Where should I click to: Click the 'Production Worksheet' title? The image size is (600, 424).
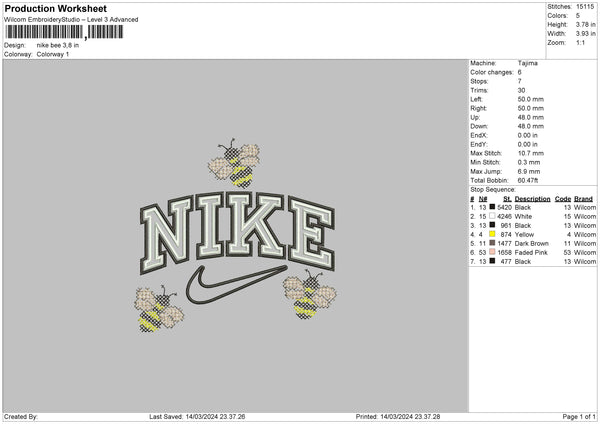coord(55,8)
